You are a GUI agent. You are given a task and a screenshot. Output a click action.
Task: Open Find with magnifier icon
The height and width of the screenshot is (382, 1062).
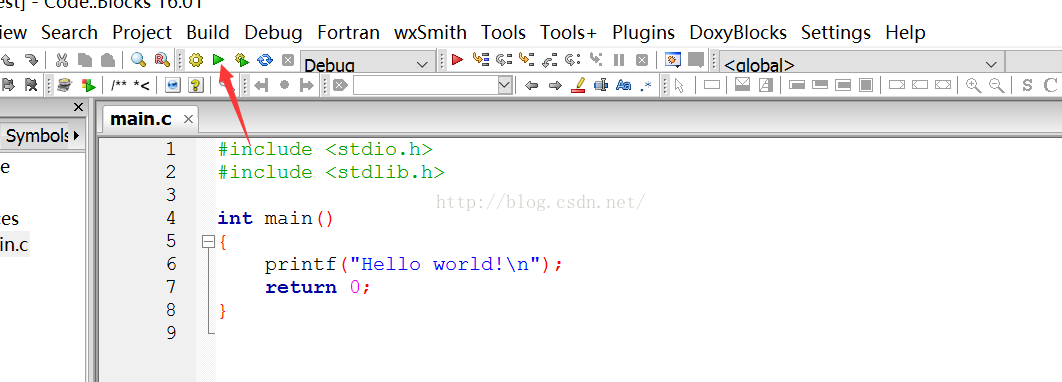[x=138, y=60]
